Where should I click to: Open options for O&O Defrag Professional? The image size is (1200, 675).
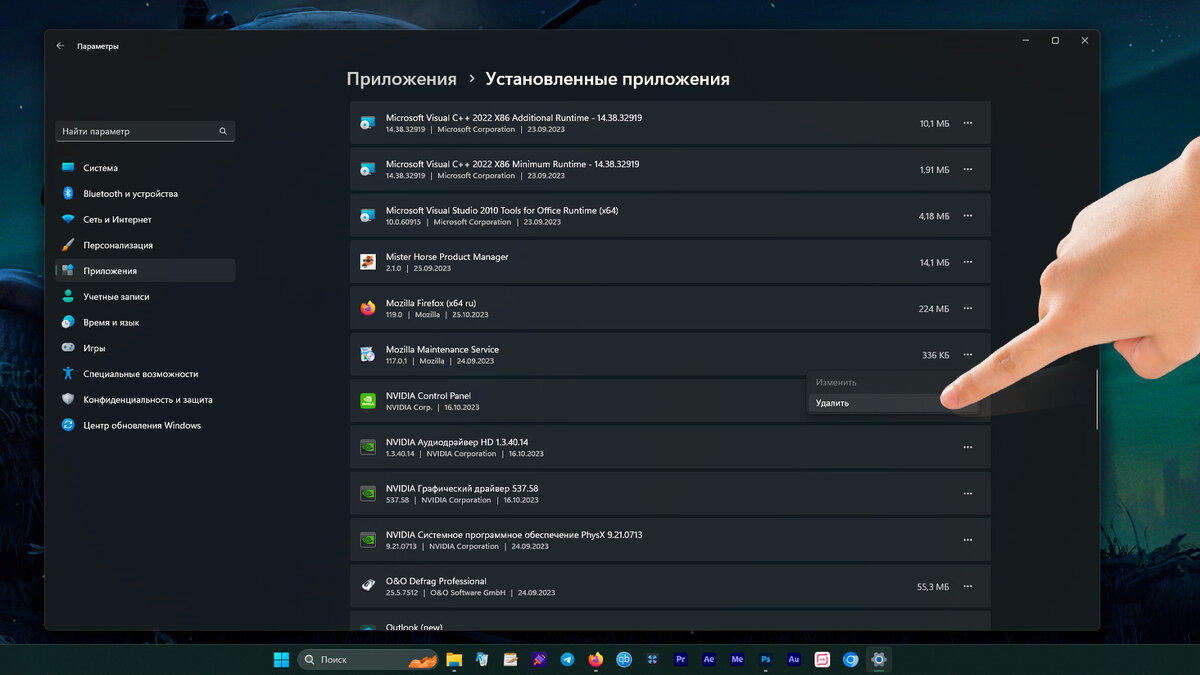[967, 586]
